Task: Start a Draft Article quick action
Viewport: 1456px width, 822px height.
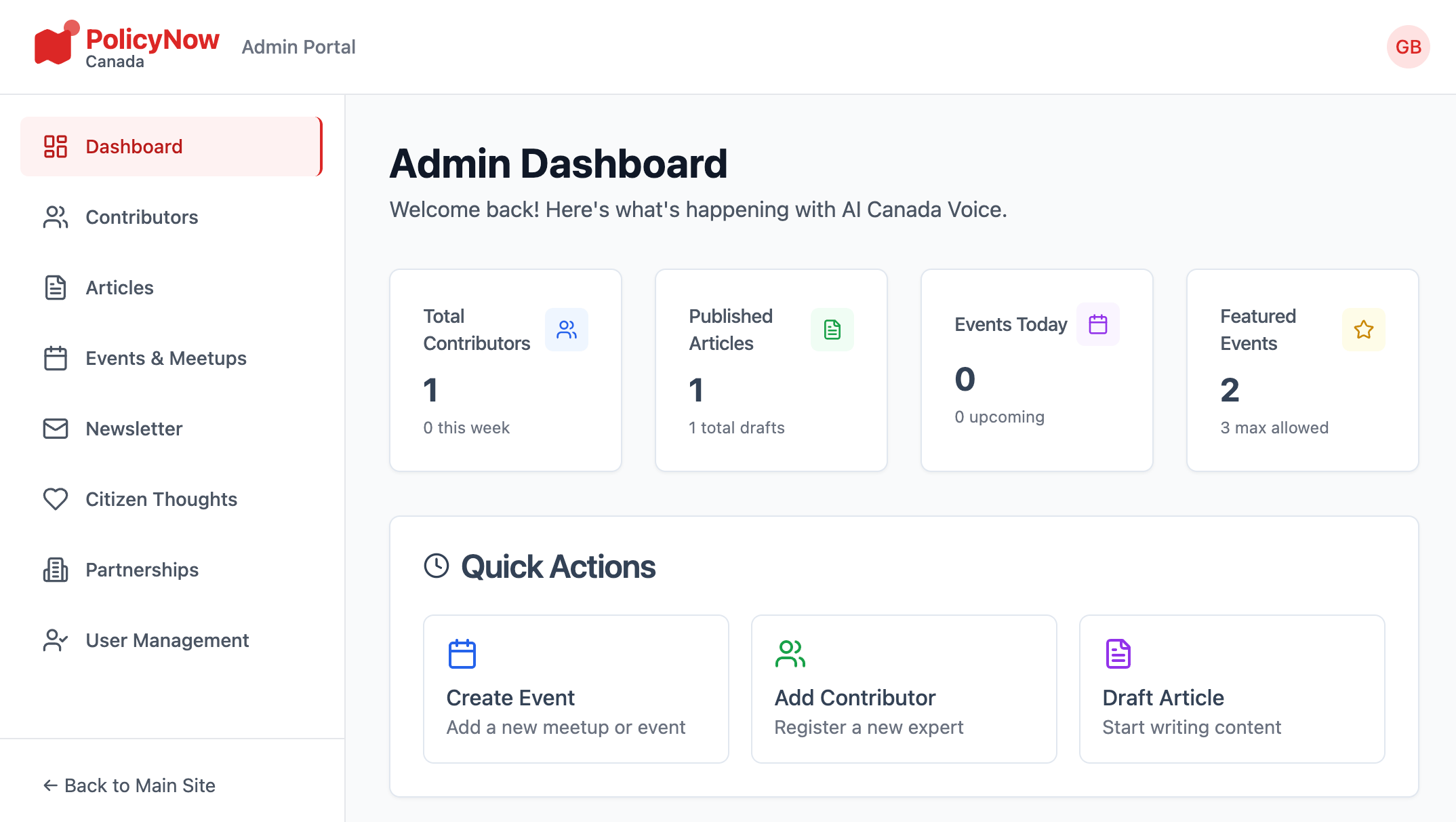Action: (1232, 688)
